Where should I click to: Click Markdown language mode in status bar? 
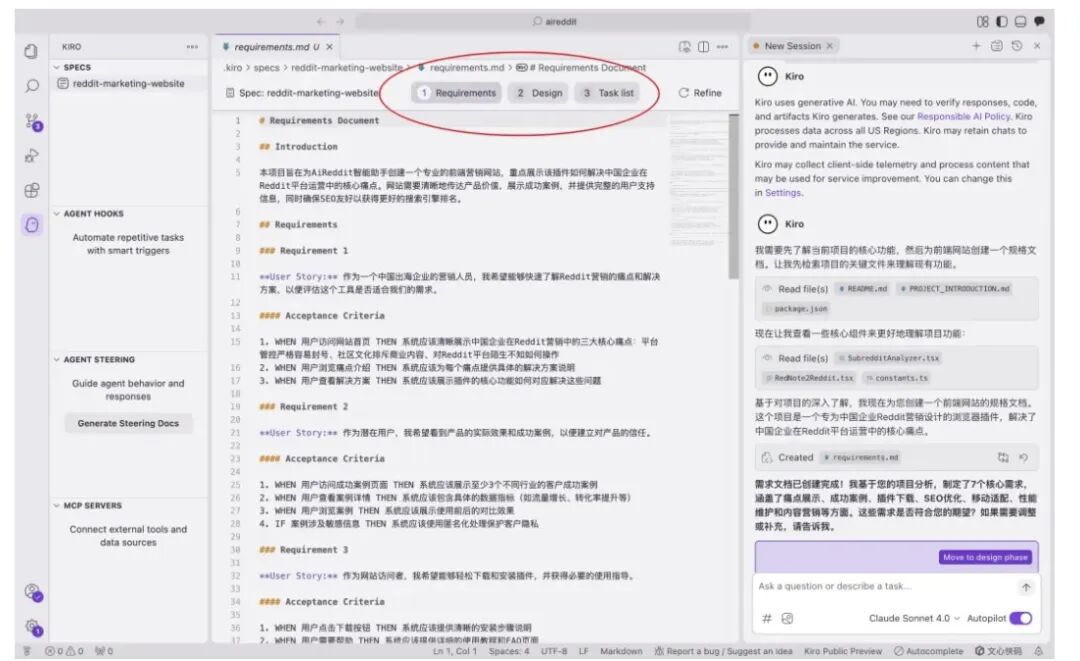[621, 651]
